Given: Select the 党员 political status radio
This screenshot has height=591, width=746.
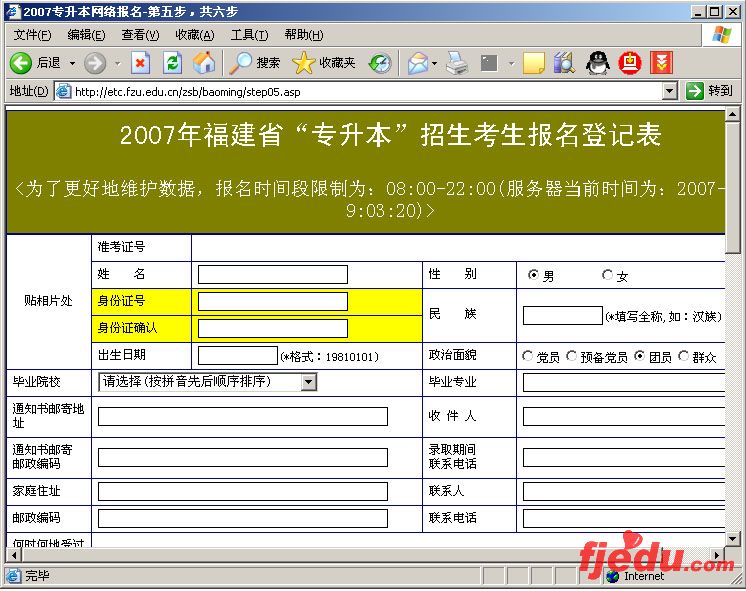Looking at the screenshot, I should coord(528,357).
